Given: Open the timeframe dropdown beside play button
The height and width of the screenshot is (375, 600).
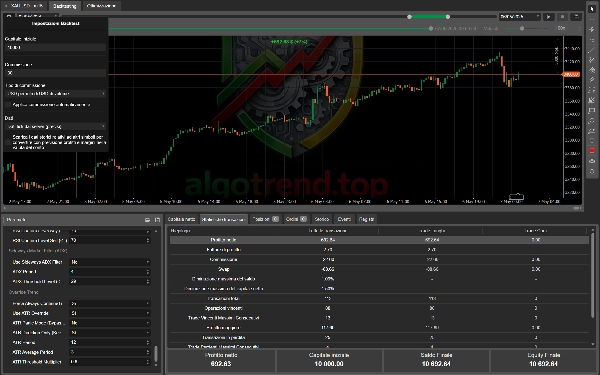Looking at the screenshot, I should [519, 17].
